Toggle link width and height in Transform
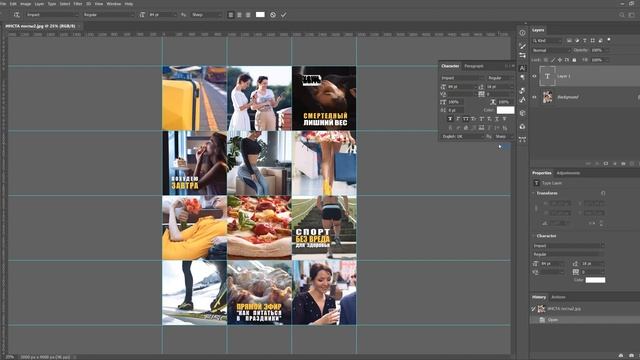 coord(536,208)
